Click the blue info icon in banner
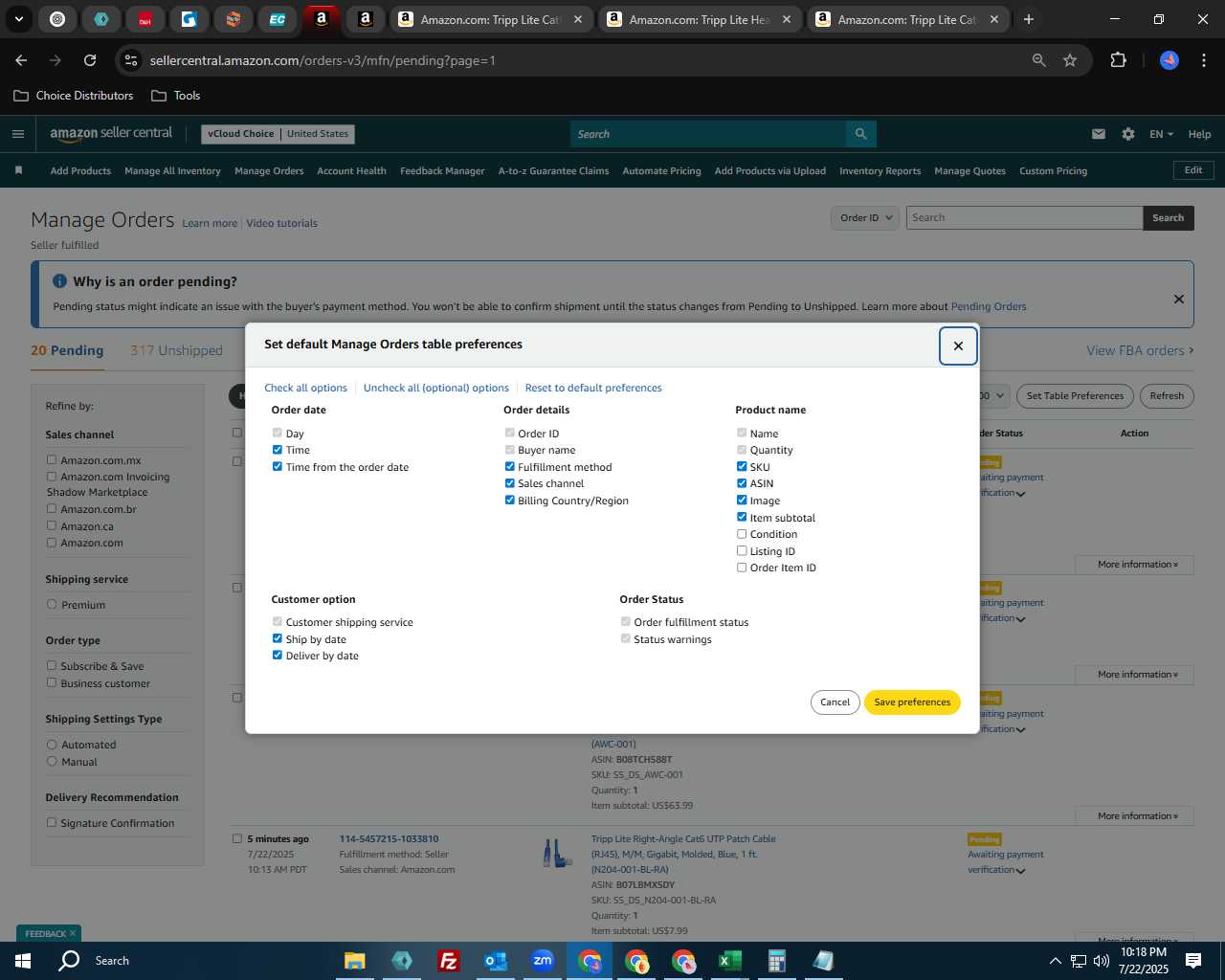Screen dimensions: 1225x980 point(59,281)
